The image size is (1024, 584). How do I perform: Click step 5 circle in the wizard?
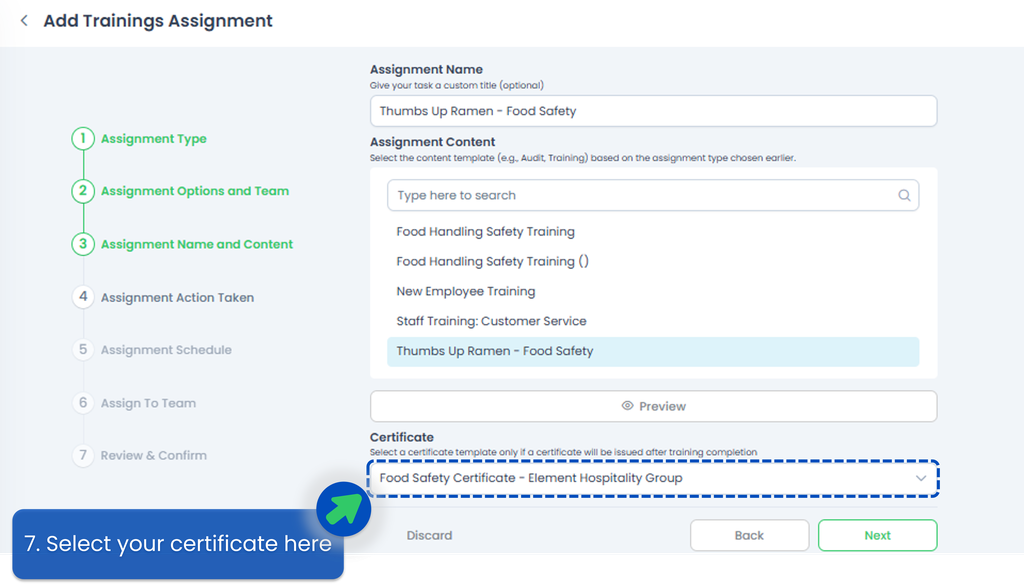pos(84,350)
